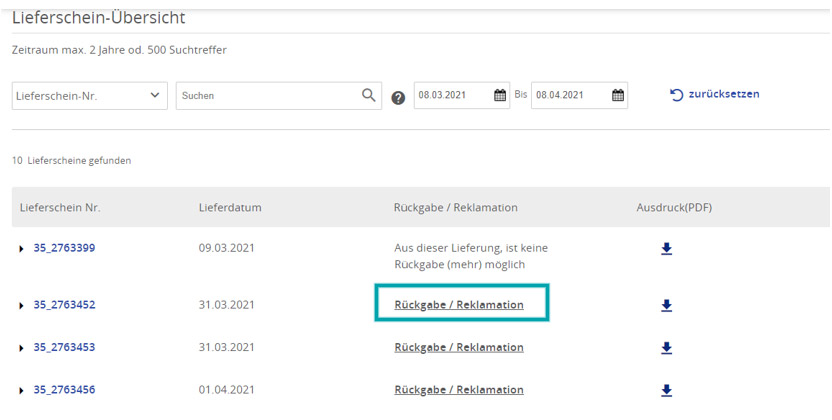Click the help question mark icon
Screen dimensions: 832x420
pos(398,98)
